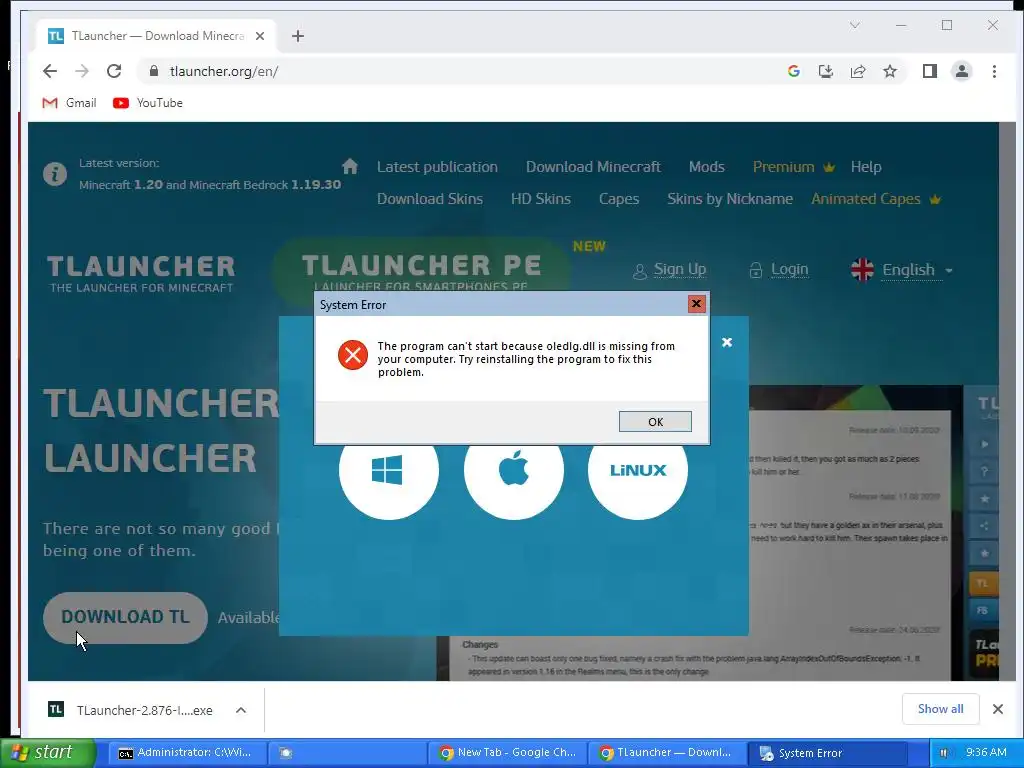Click the 9:36 AM clock

coord(986,752)
